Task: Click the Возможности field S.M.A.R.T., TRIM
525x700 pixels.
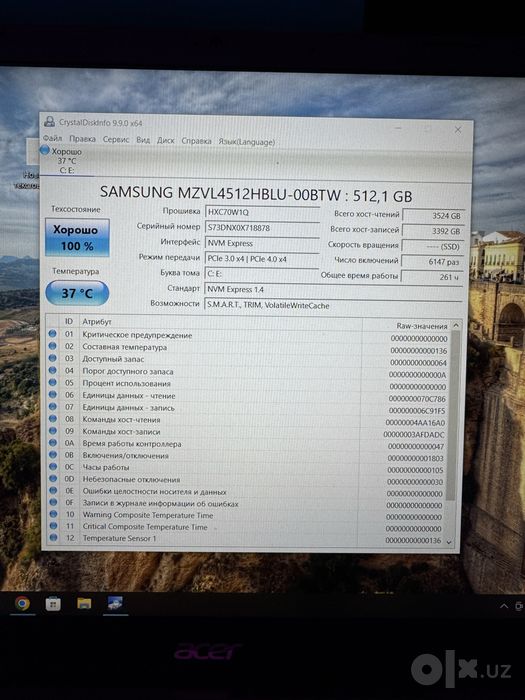Action: [x=333, y=305]
